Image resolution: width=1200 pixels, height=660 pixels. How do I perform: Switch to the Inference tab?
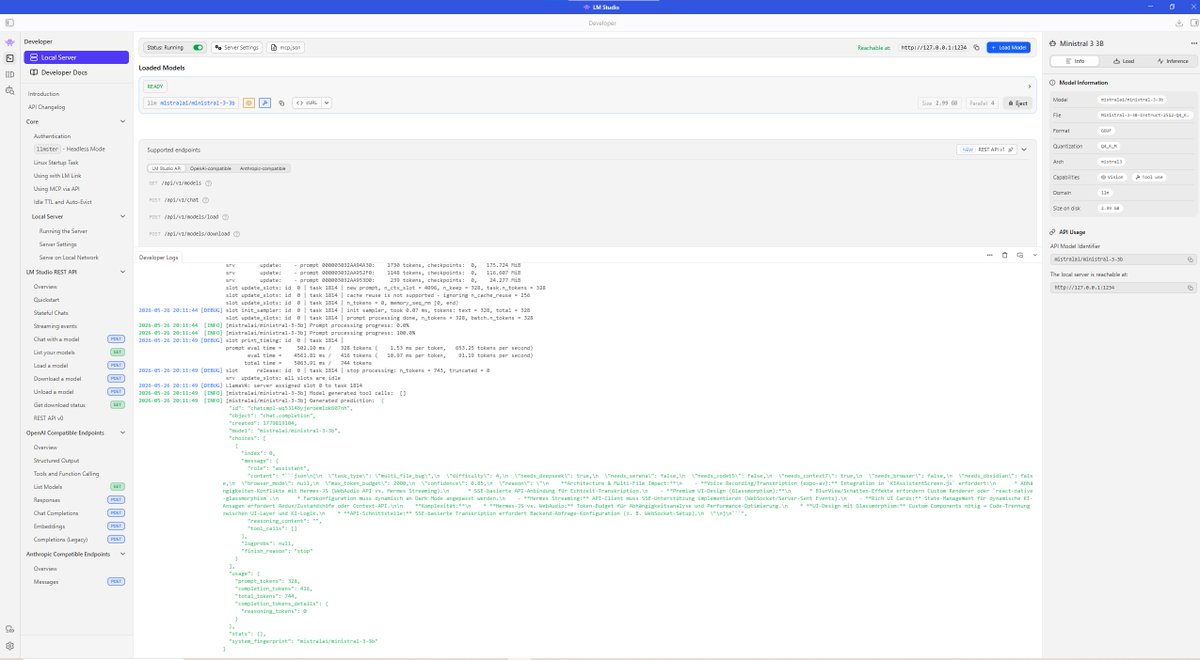(1172, 61)
